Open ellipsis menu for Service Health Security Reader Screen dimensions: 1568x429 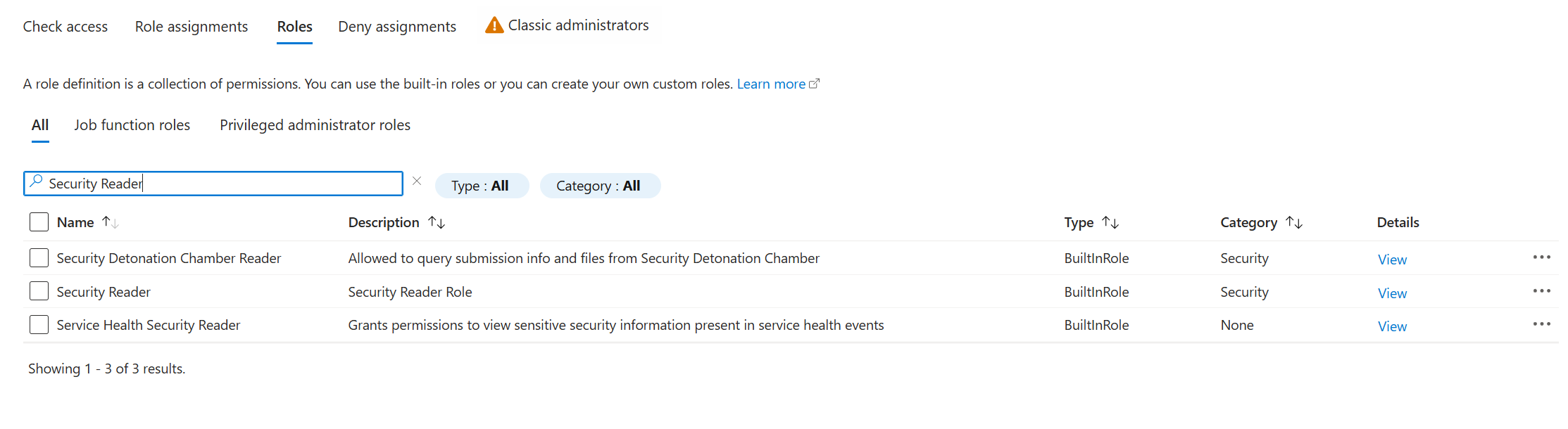point(1542,324)
